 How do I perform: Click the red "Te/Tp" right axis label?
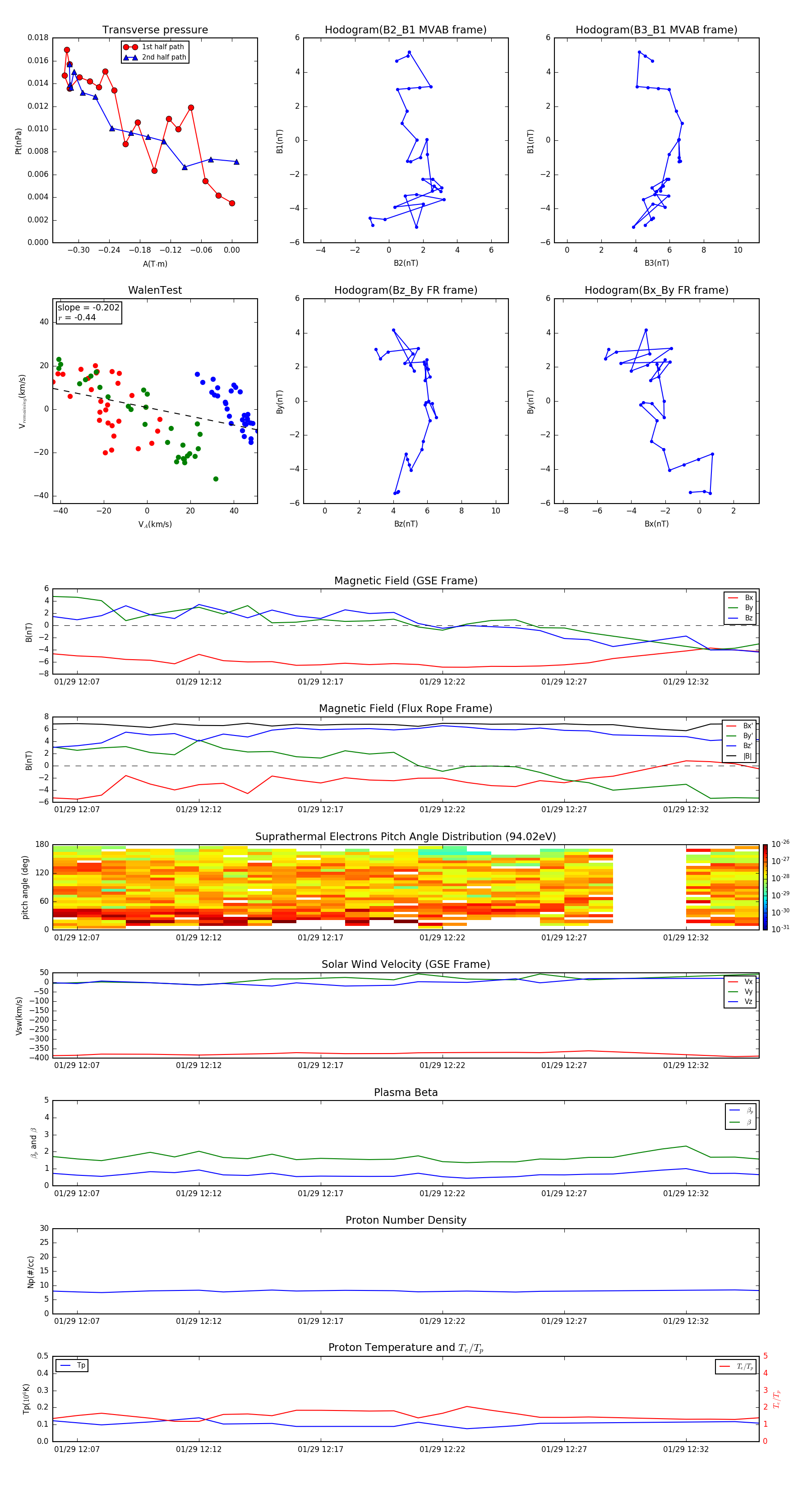click(x=777, y=1399)
